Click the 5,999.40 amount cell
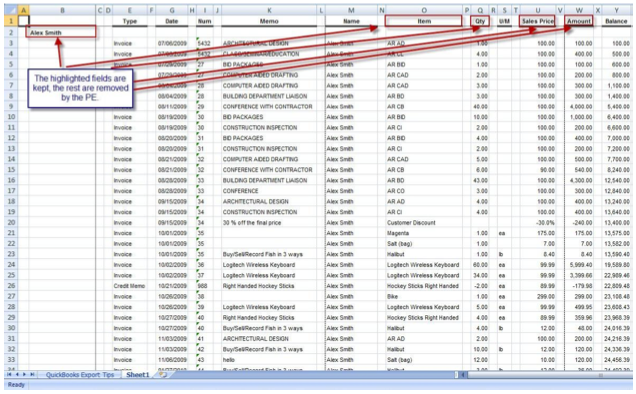Image resolution: width=636 pixels, height=394 pixels. click(x=579, y=265)
